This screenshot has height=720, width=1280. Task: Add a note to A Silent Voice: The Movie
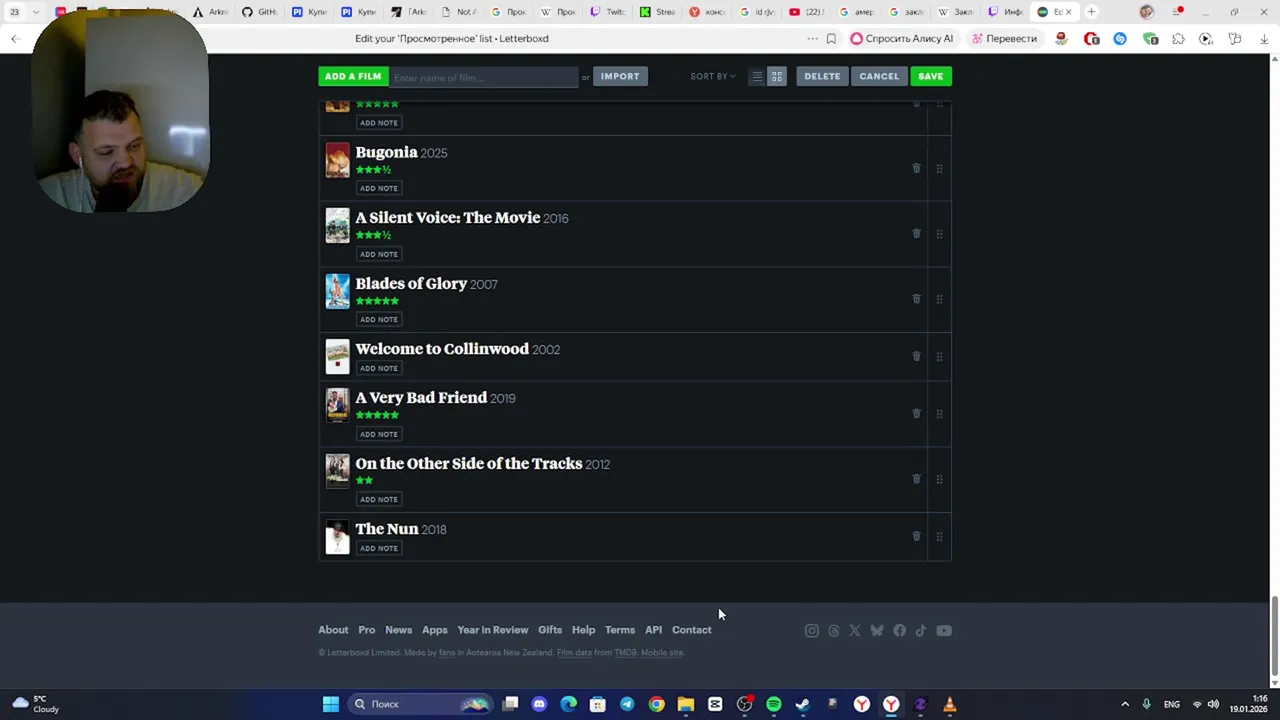coord(379,254)
